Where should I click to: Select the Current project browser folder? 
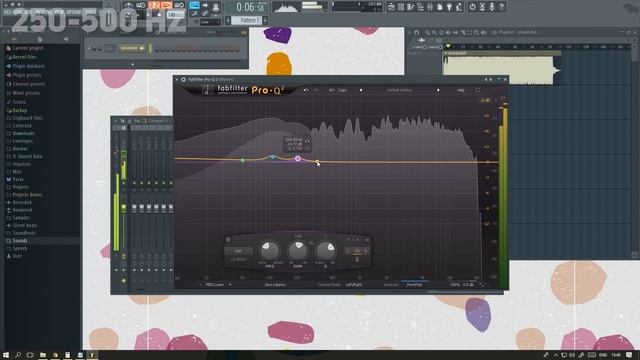tap(24, 48)
